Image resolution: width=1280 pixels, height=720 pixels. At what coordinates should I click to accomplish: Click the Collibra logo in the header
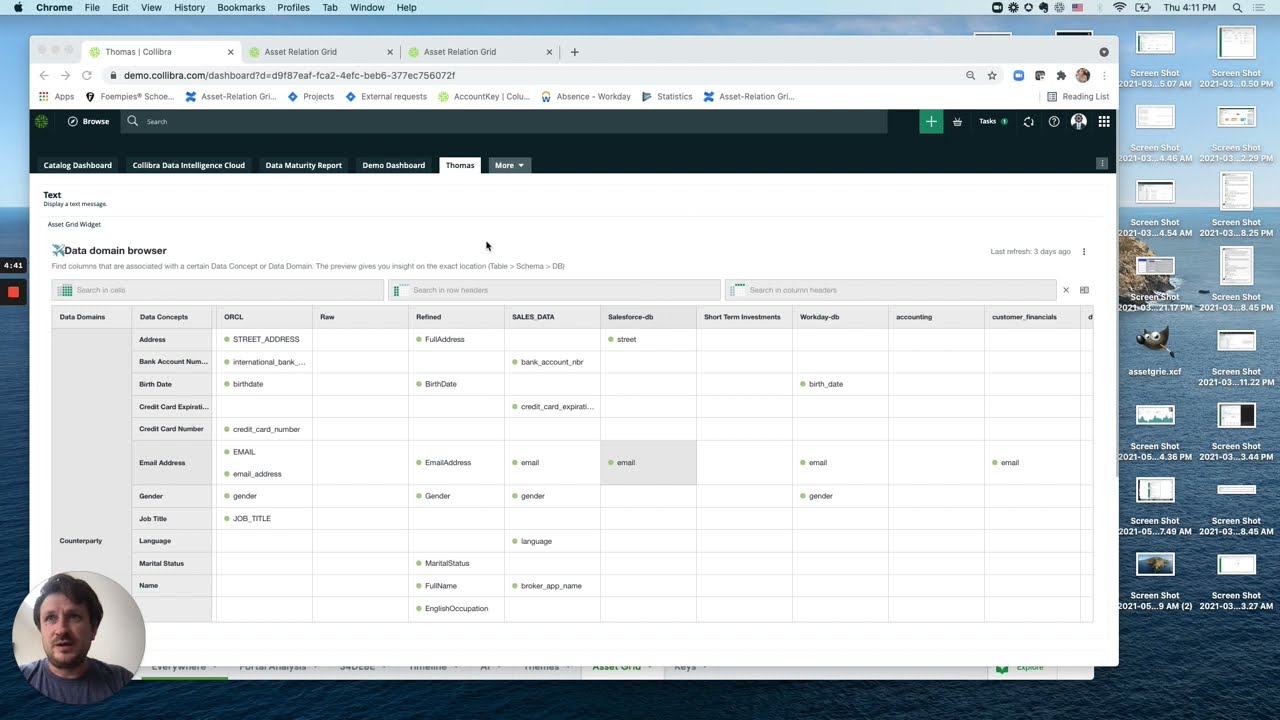tap(41, 121)
